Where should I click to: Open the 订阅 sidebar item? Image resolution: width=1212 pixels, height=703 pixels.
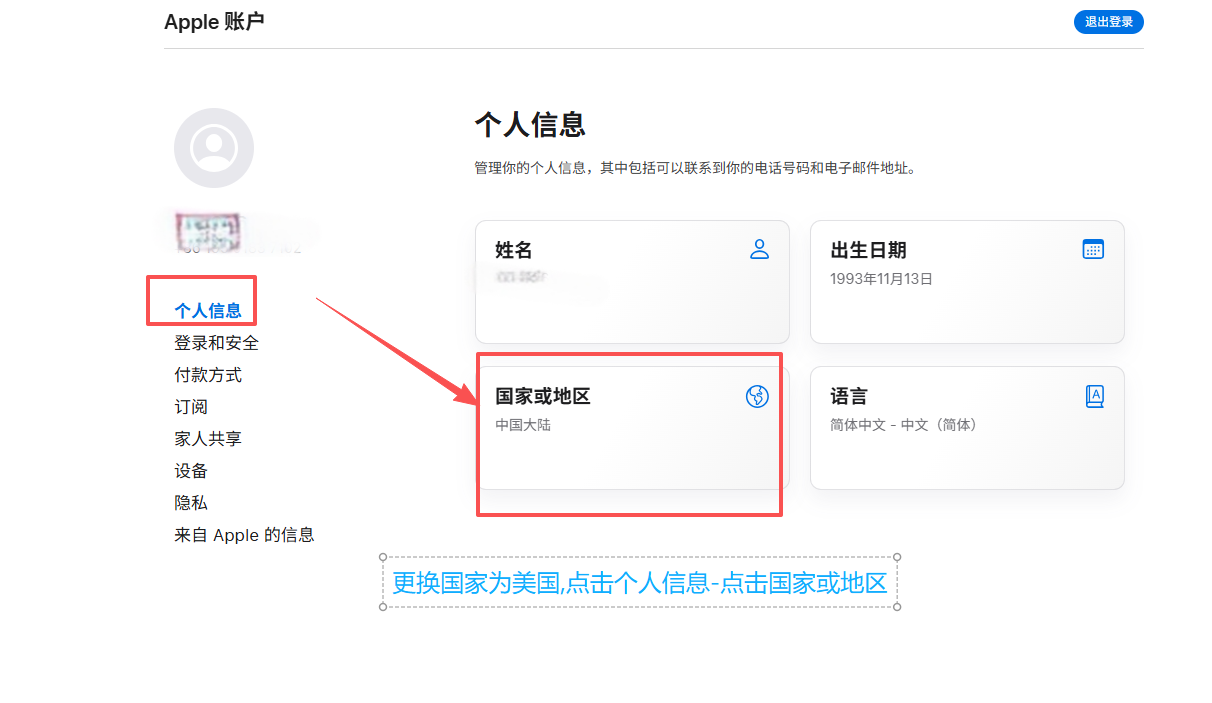pos(191,407)
